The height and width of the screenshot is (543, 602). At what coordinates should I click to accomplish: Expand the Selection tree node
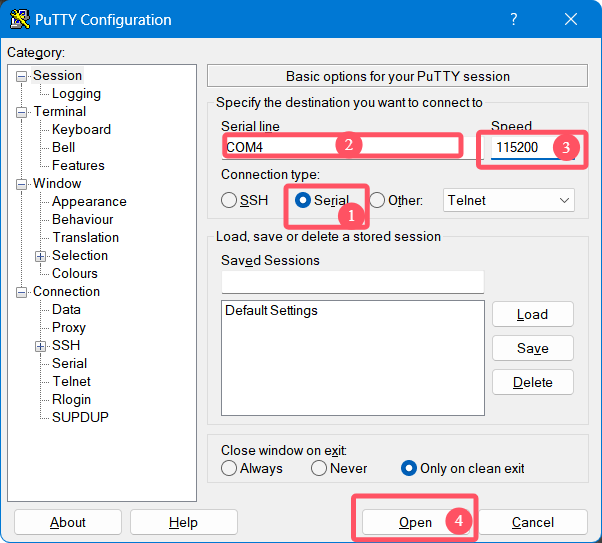(40, 256)
